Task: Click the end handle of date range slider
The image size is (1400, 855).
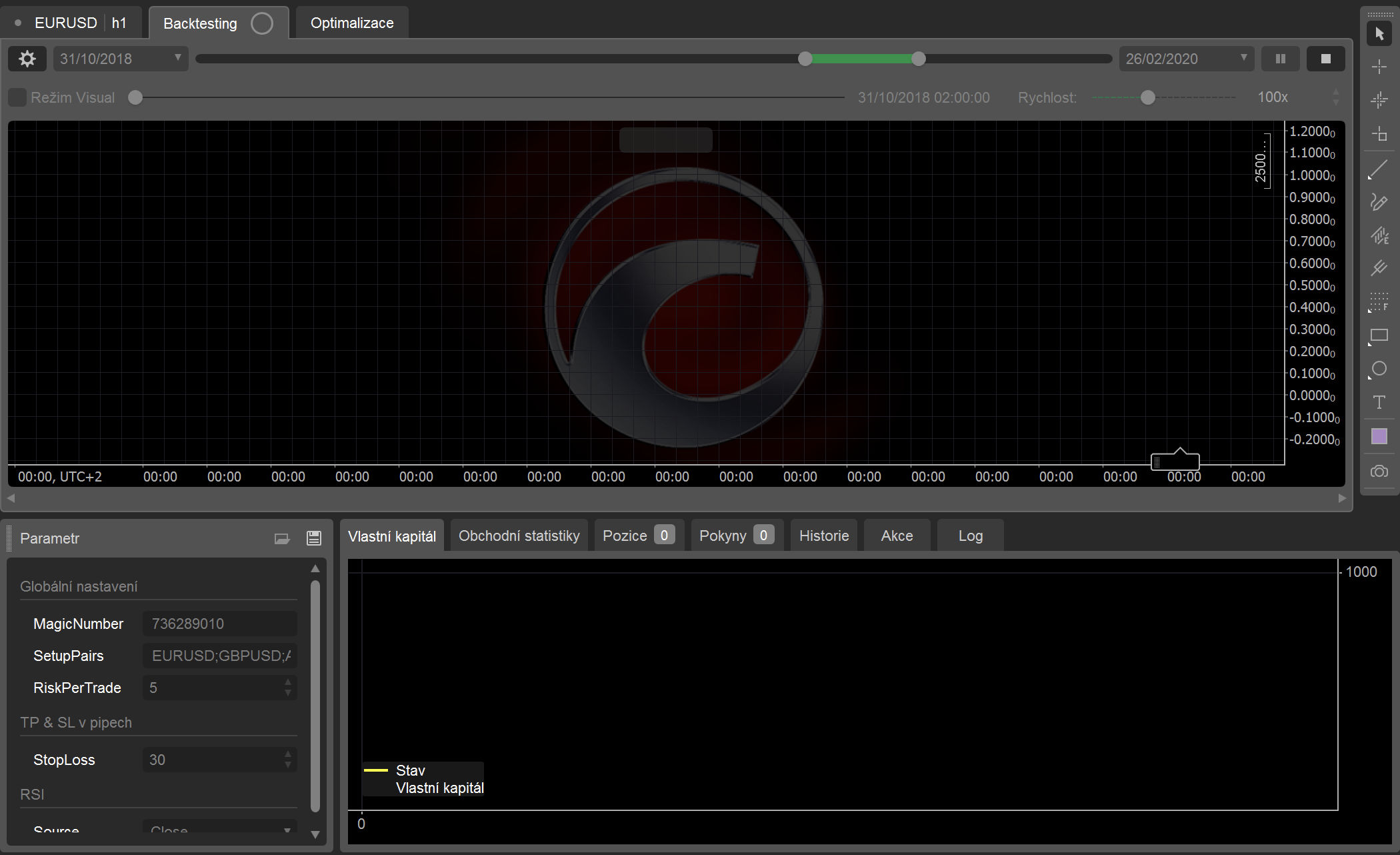Action: tap(919, 59)
